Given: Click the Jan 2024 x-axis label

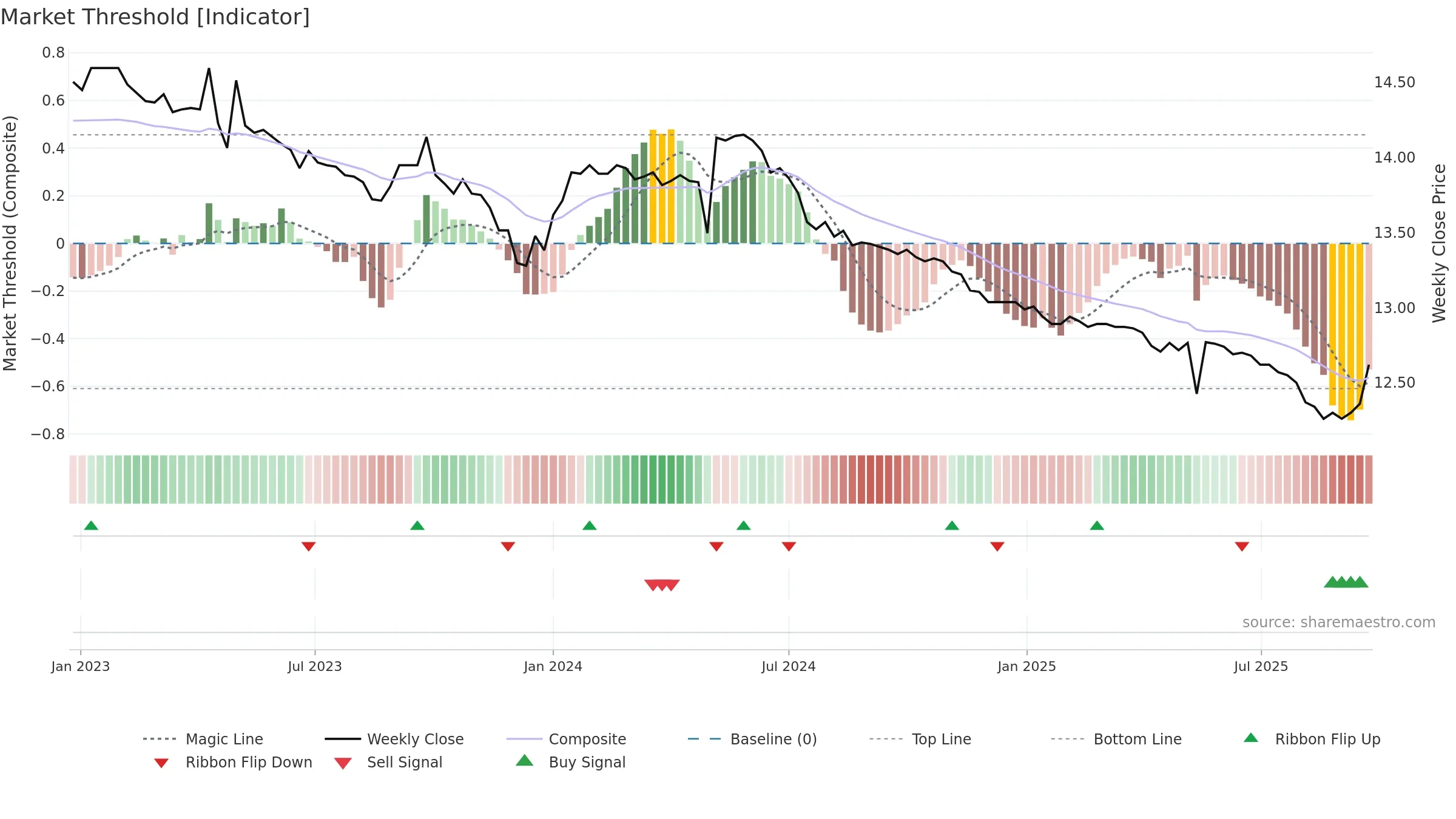Looking at the screenshot, I should [x=553, y=666].
